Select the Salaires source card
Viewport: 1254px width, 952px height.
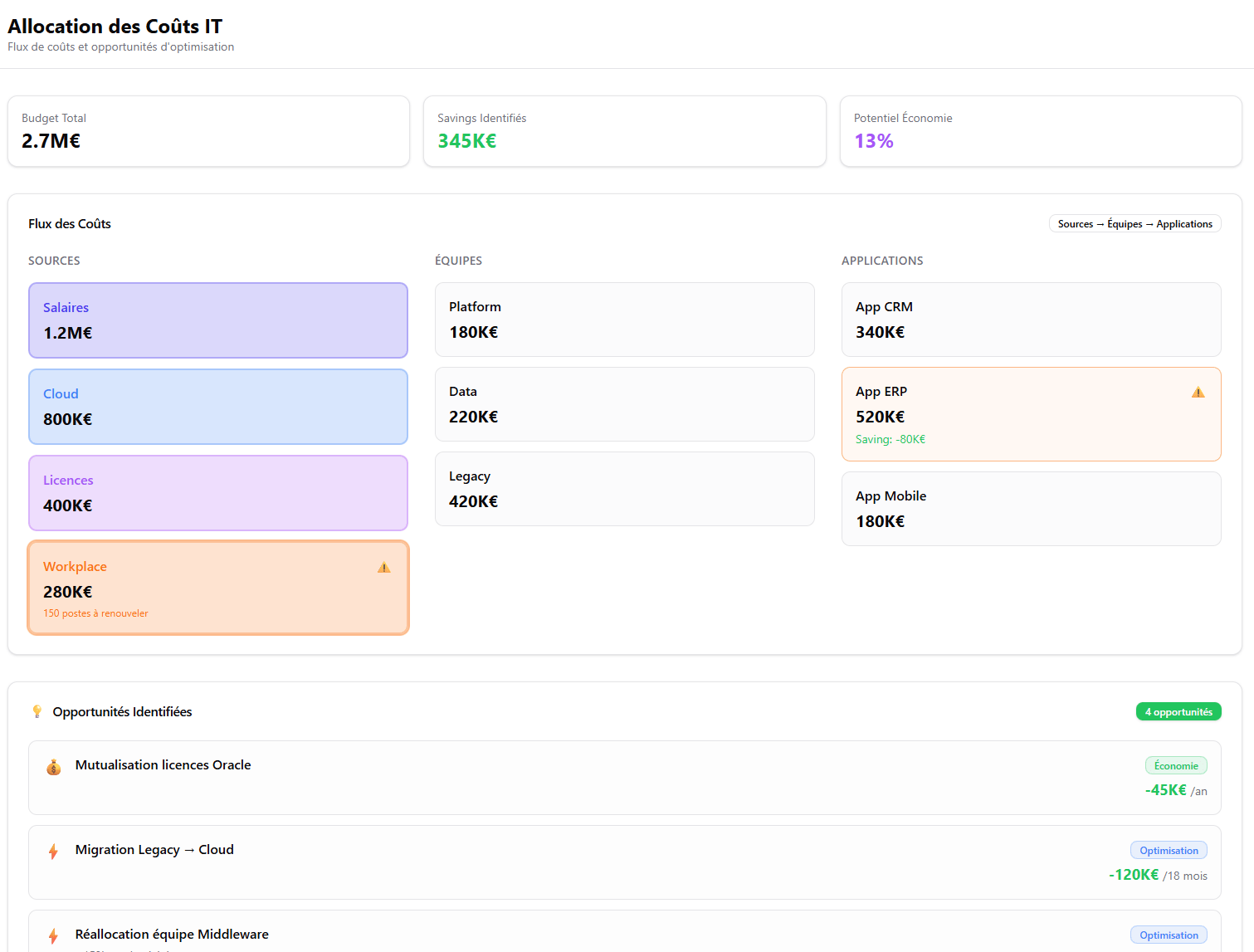(218, 320)
